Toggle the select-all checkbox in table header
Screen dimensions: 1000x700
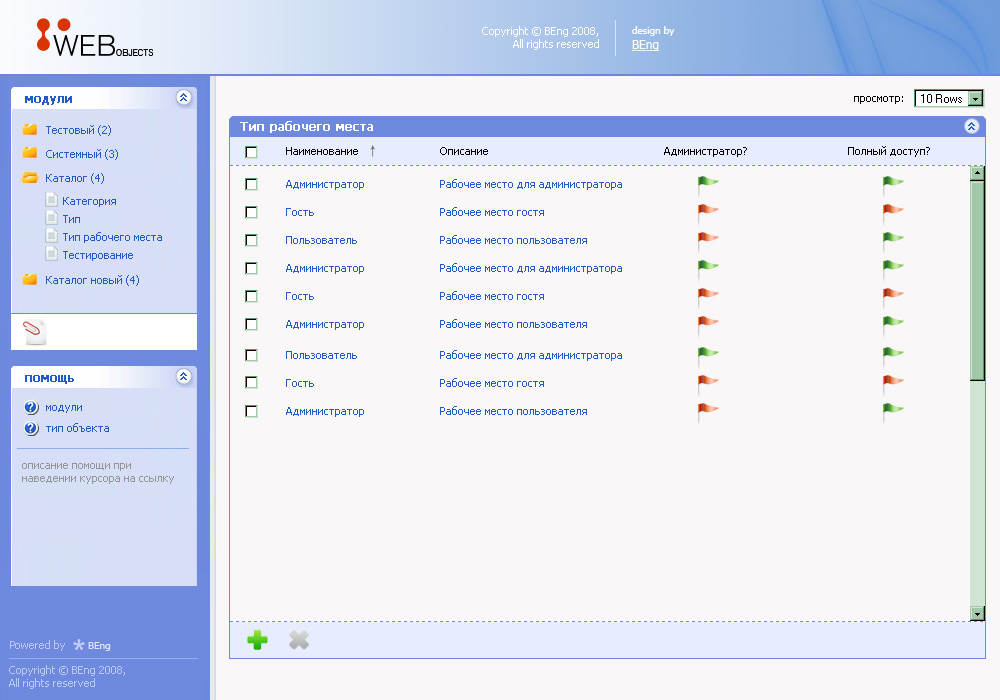pos(251,152)
